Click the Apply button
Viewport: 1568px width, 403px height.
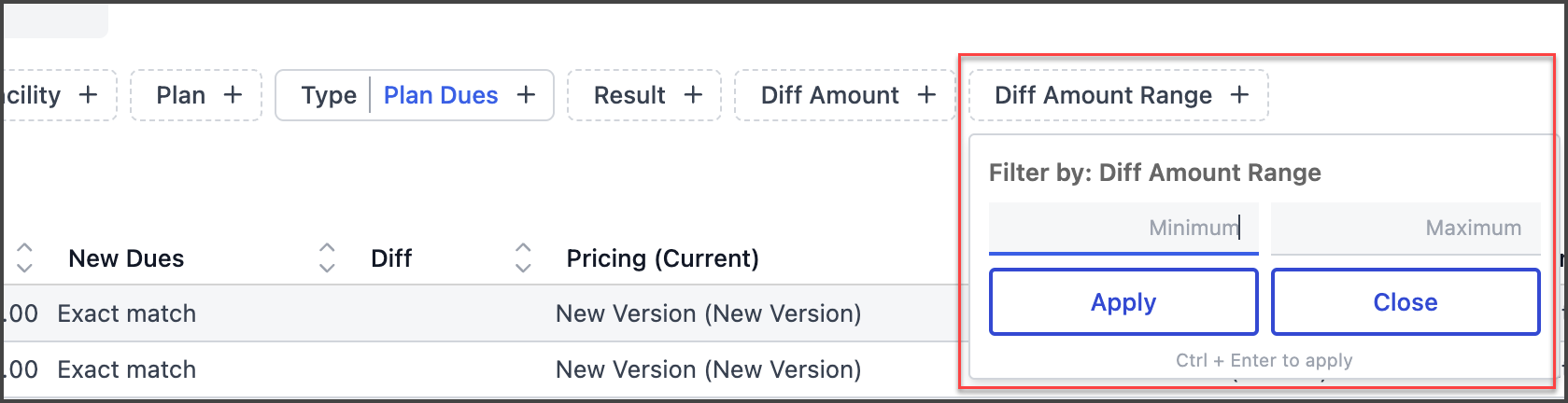(1123, 302)
